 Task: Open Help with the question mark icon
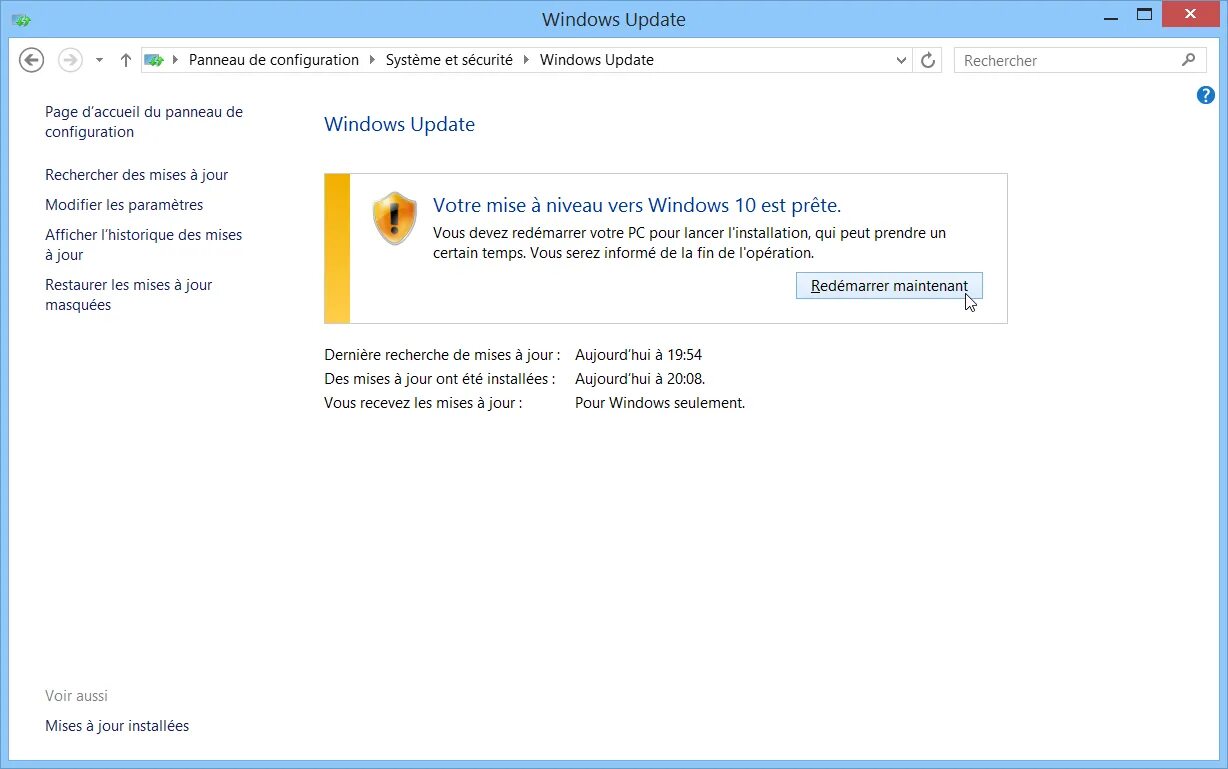pyautogui.click(x=1205, y=95)
